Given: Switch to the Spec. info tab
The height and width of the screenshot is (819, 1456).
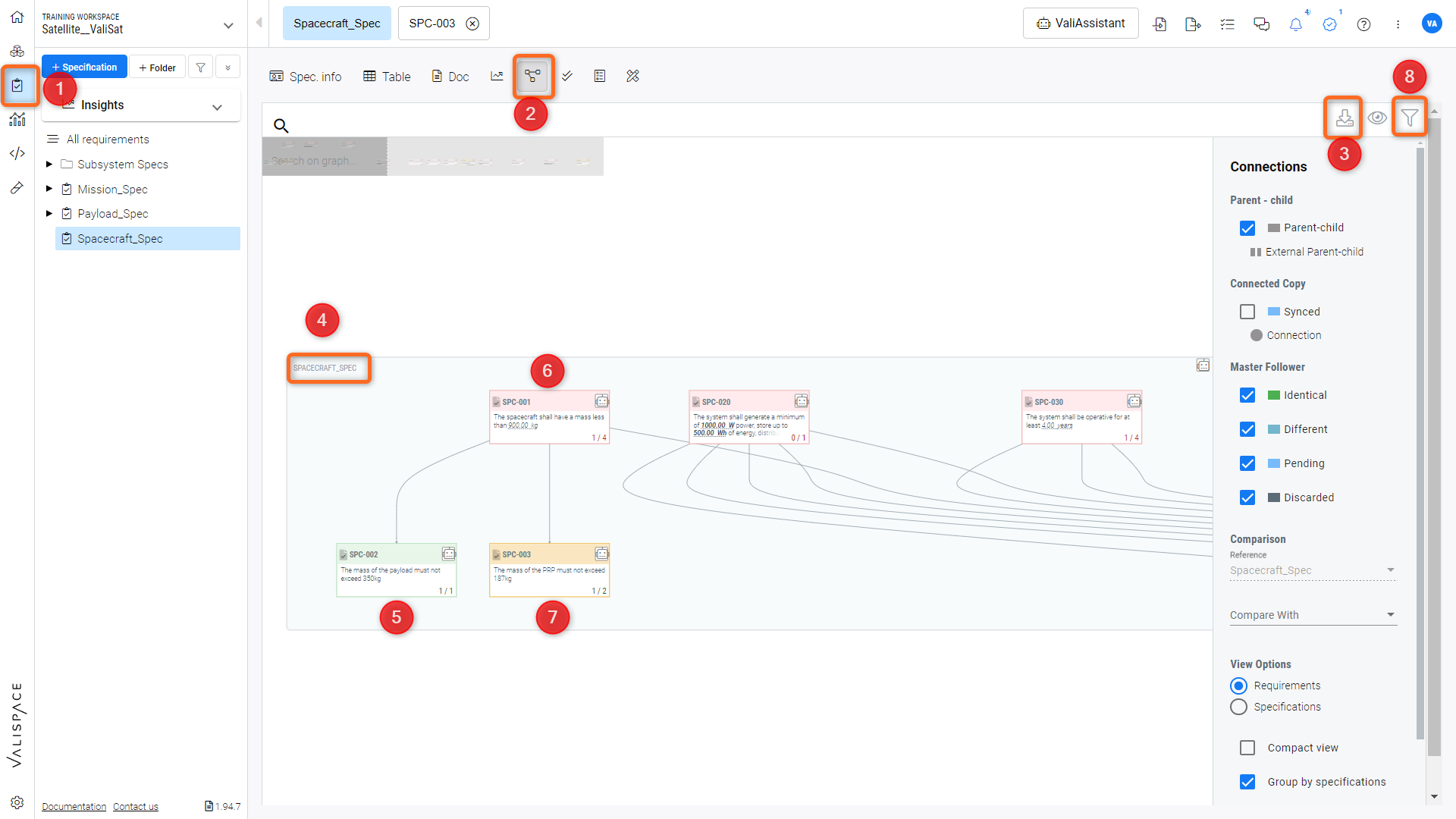Looking at the screenshot, I should (306, 77).
